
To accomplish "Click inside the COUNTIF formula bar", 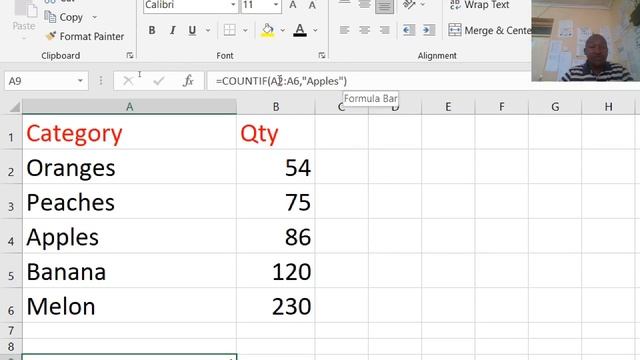I will pos(369,81).
